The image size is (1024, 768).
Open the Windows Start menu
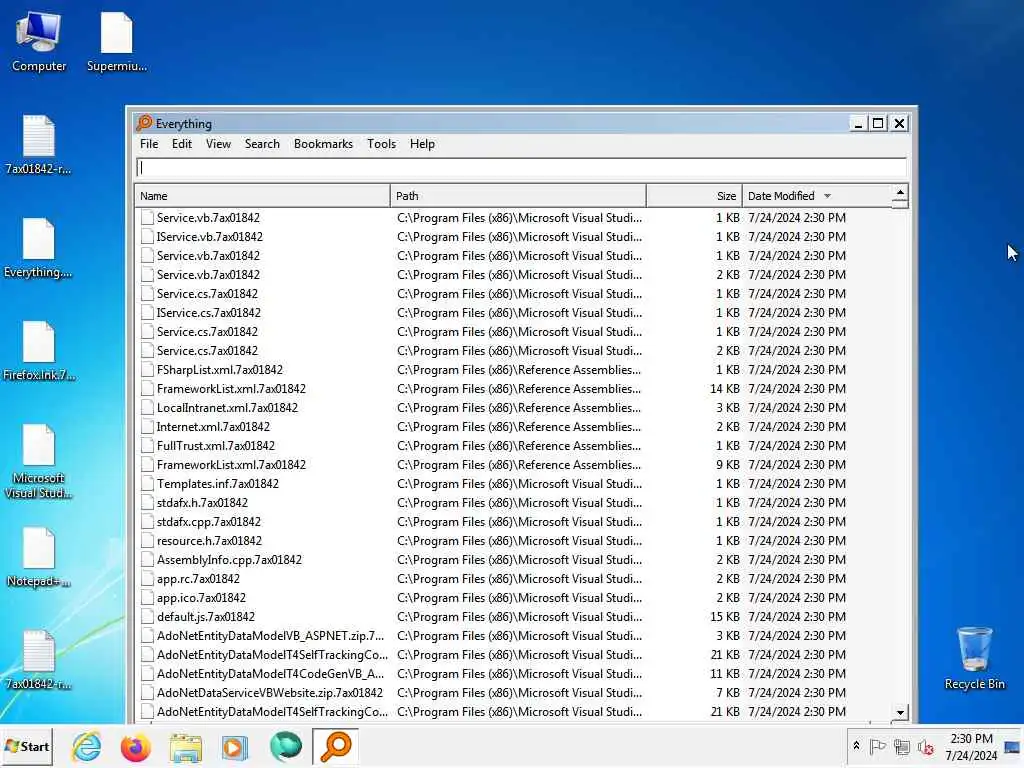[27, 746]
